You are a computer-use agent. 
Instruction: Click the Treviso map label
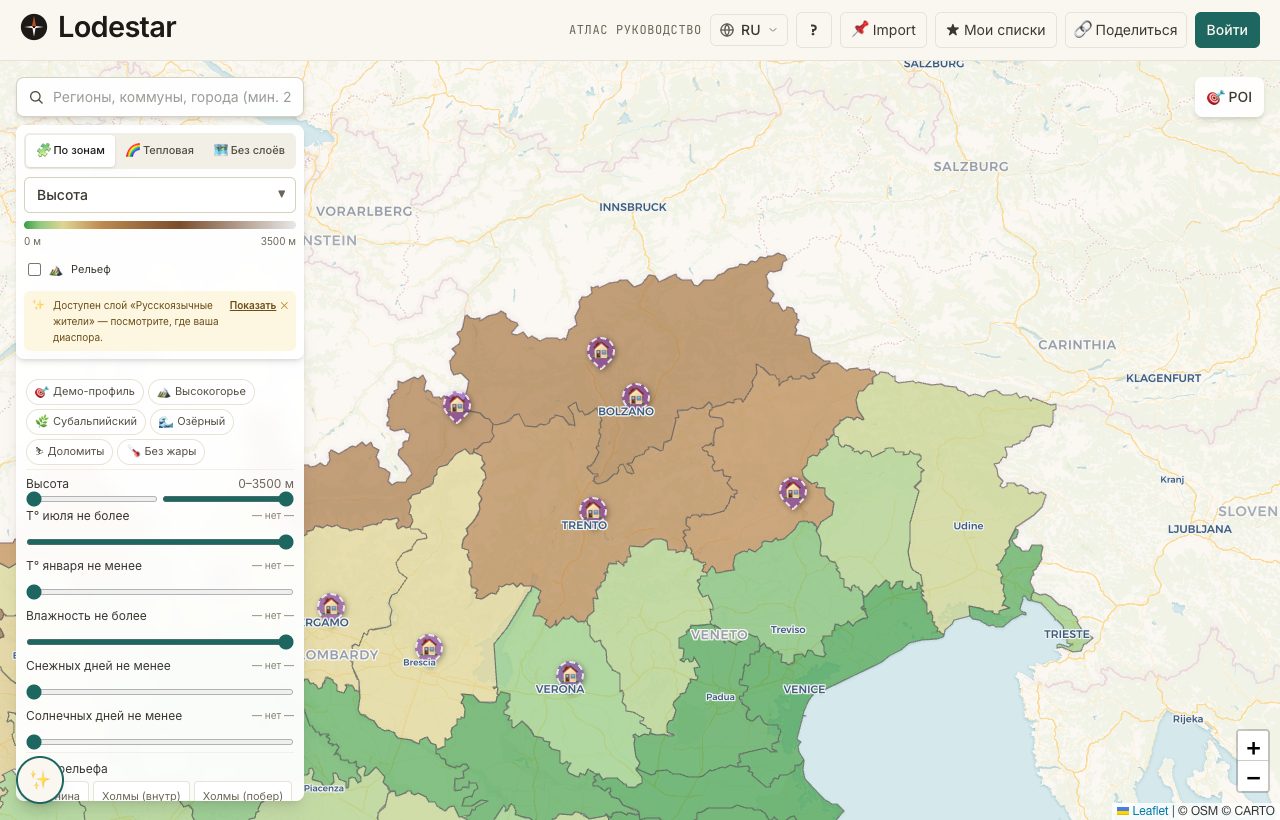click(788, 630)
